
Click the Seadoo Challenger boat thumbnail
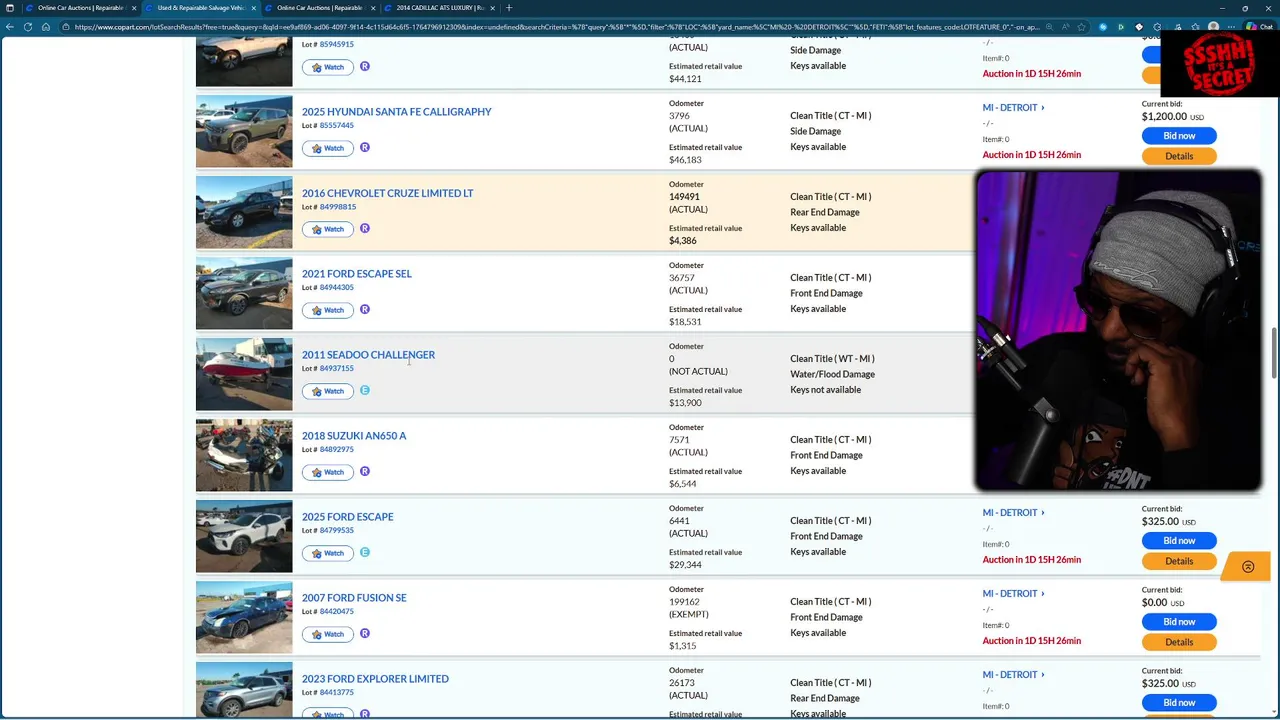click(x=244, y=374)
